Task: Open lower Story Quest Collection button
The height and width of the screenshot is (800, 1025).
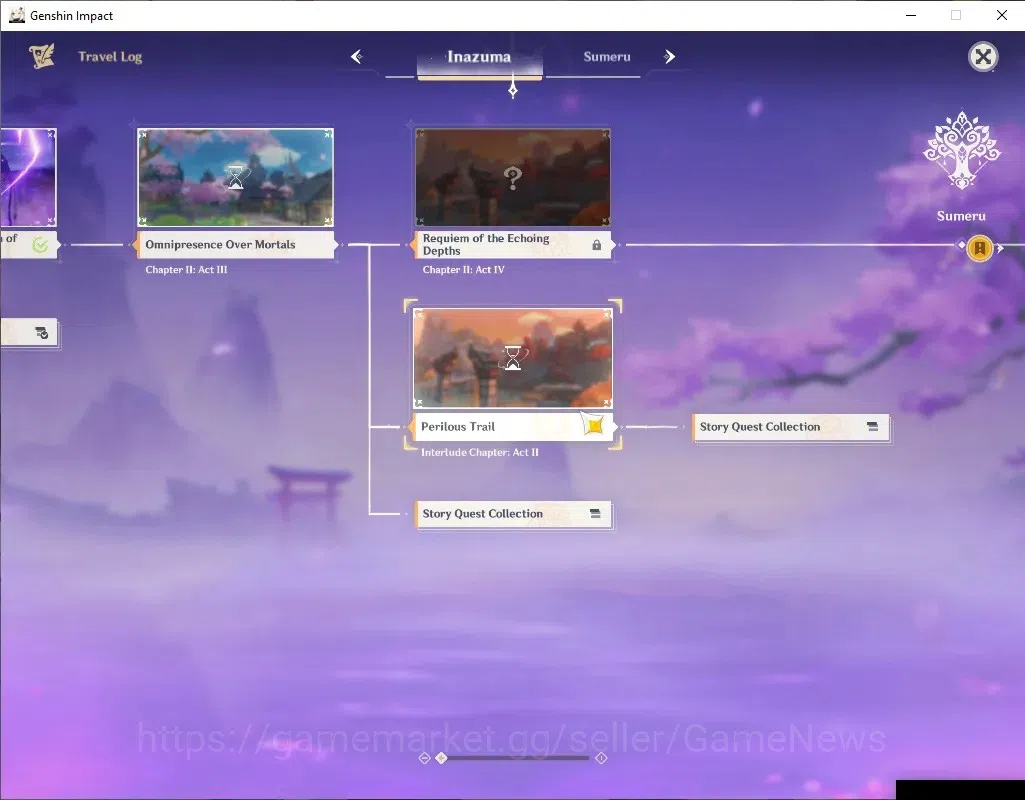Action: (514, 514)
